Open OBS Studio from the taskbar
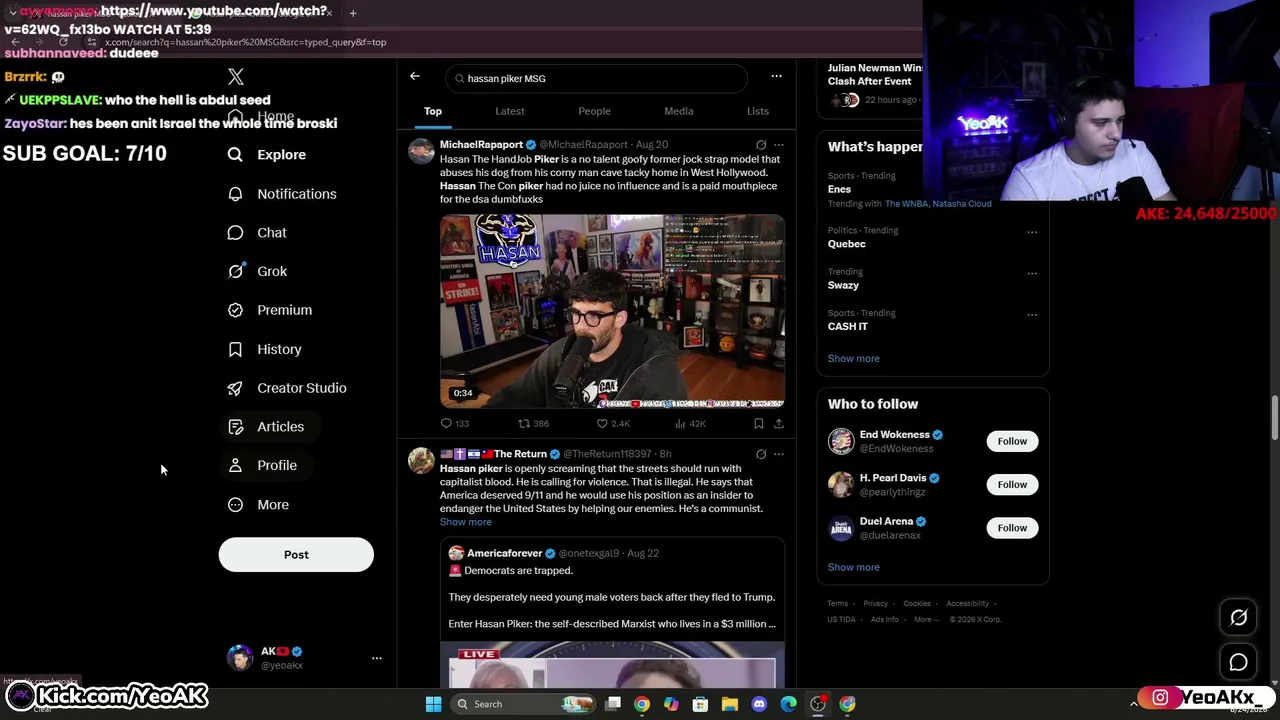 click(818, 704)
